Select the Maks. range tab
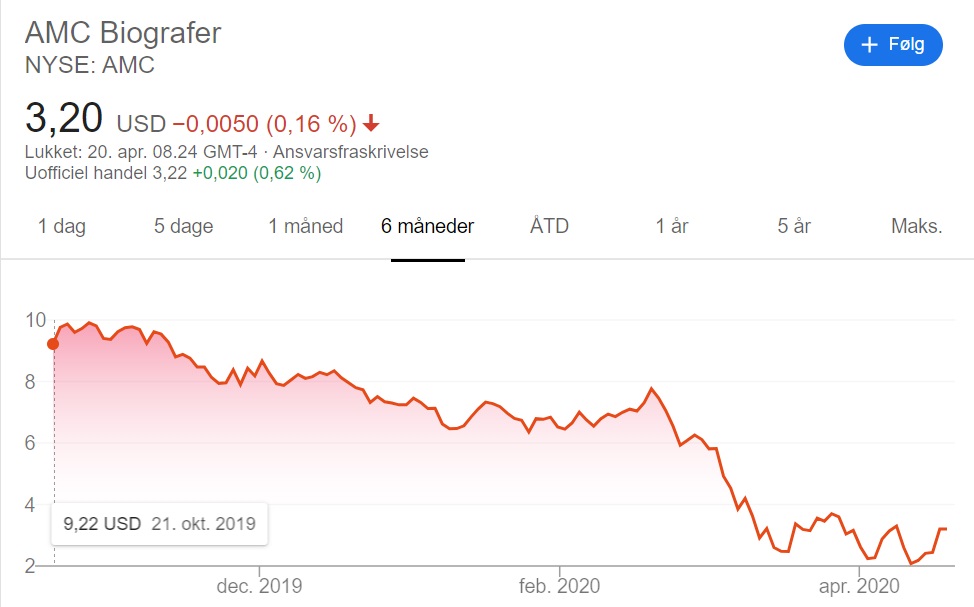 pyautogui.click(x=916, y=226)
